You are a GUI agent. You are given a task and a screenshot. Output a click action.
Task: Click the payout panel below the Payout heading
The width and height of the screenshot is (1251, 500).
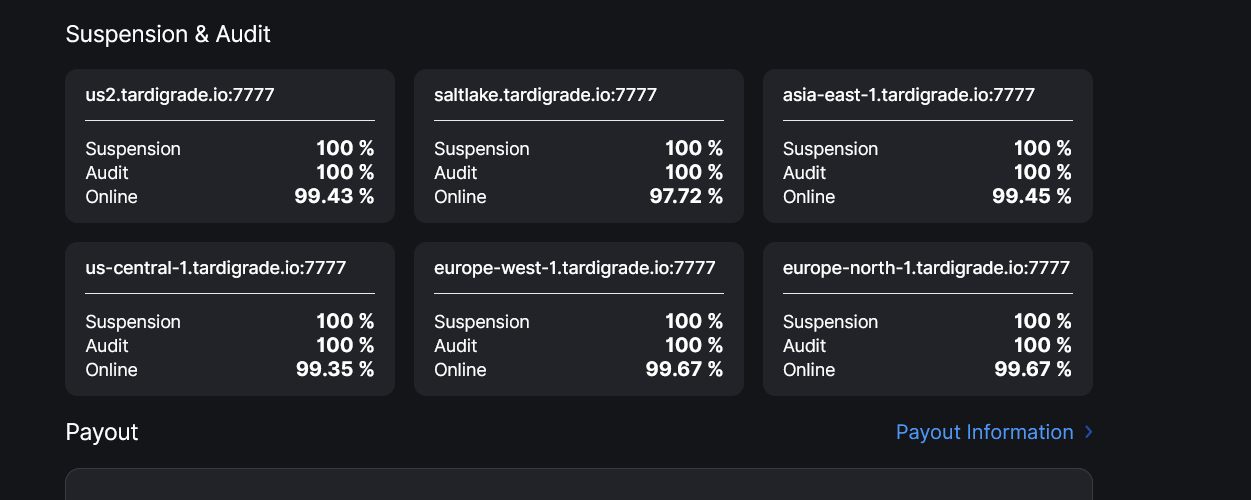[578, 485]
